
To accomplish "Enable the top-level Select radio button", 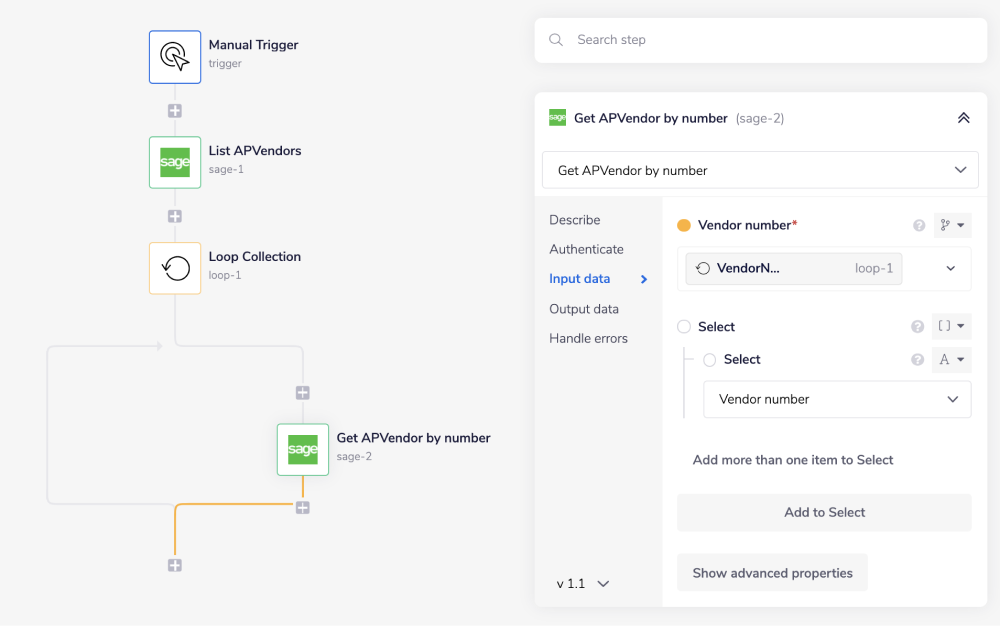I will 684,327.
